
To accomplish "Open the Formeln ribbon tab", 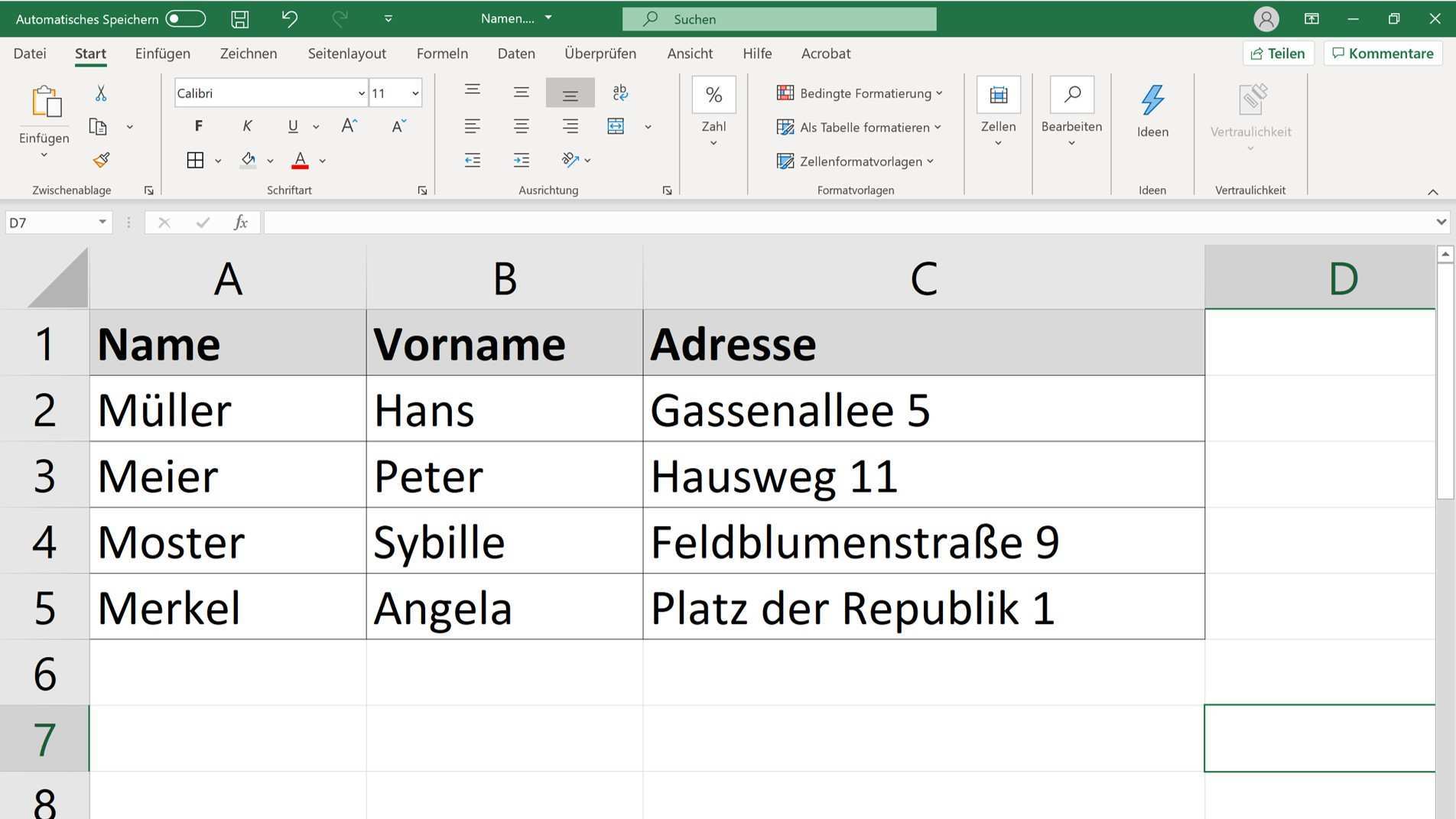I will click(442, 54).
